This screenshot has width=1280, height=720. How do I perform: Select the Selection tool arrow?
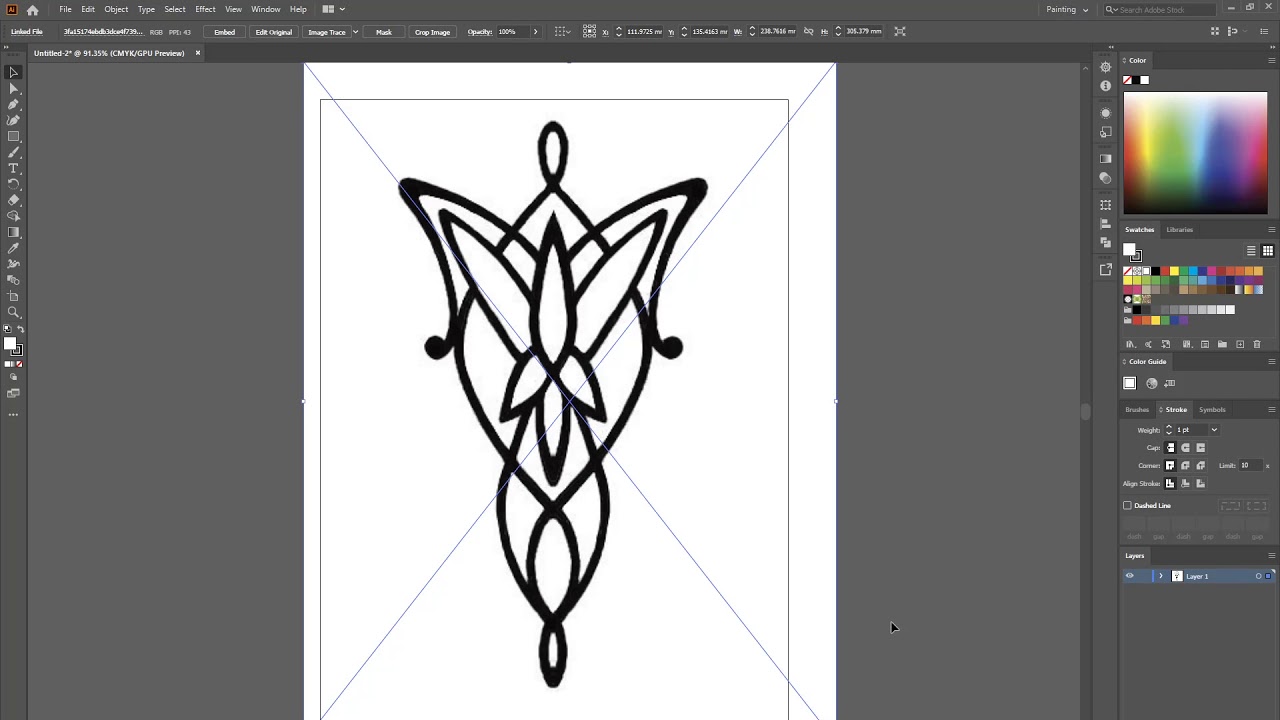click(14, 73)
